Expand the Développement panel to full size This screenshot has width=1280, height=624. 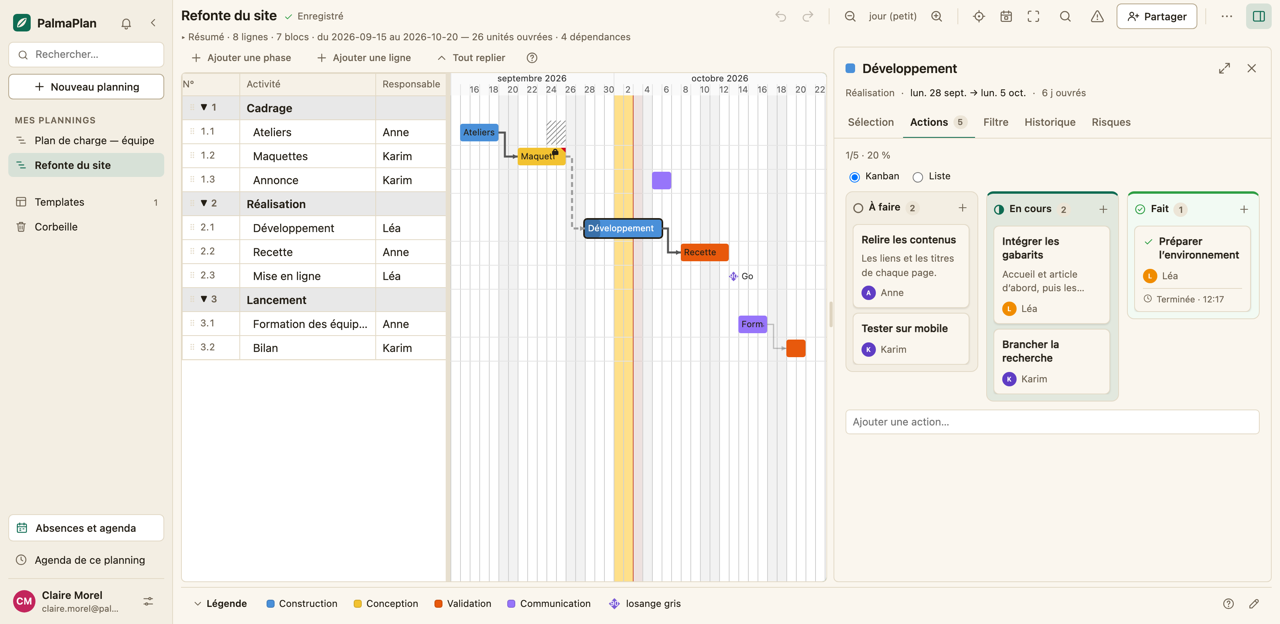(1224, 68)
